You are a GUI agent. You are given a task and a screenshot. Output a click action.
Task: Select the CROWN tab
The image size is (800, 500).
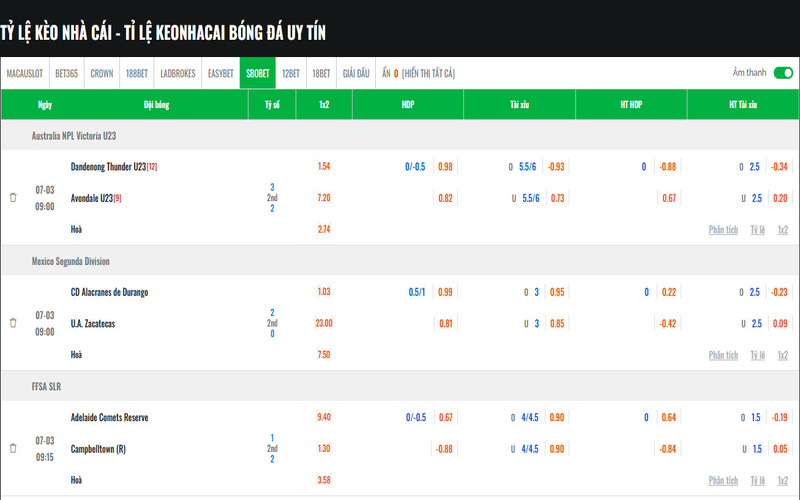tap(102, 74)
